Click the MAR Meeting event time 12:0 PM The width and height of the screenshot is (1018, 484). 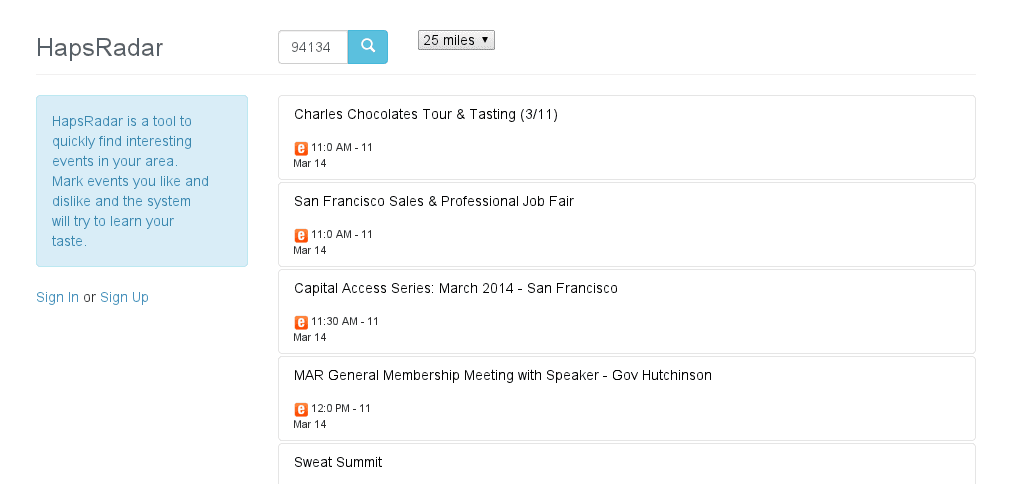(342, 408)
